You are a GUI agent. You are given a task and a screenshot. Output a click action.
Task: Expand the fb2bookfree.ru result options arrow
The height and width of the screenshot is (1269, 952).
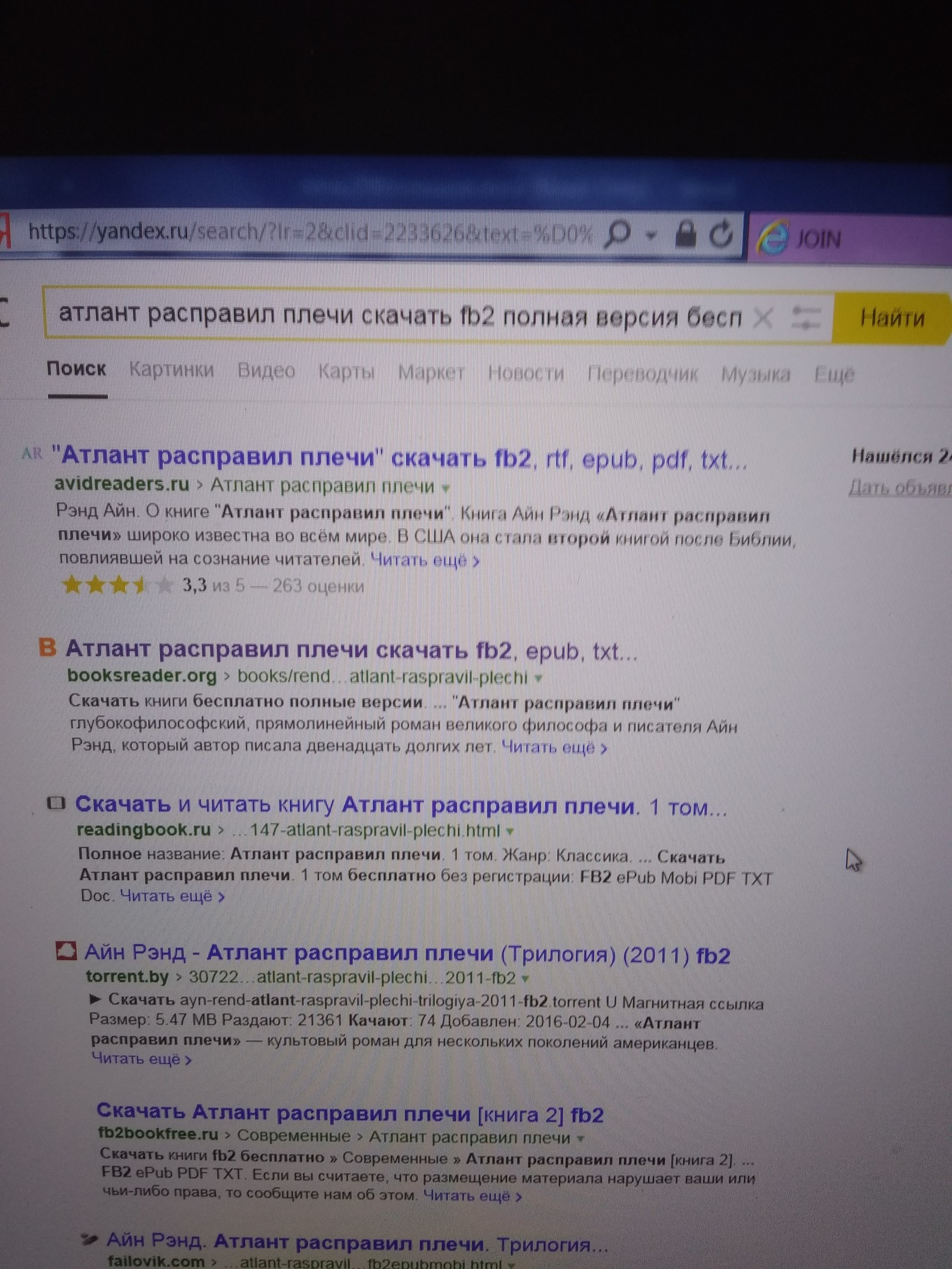580,1138
